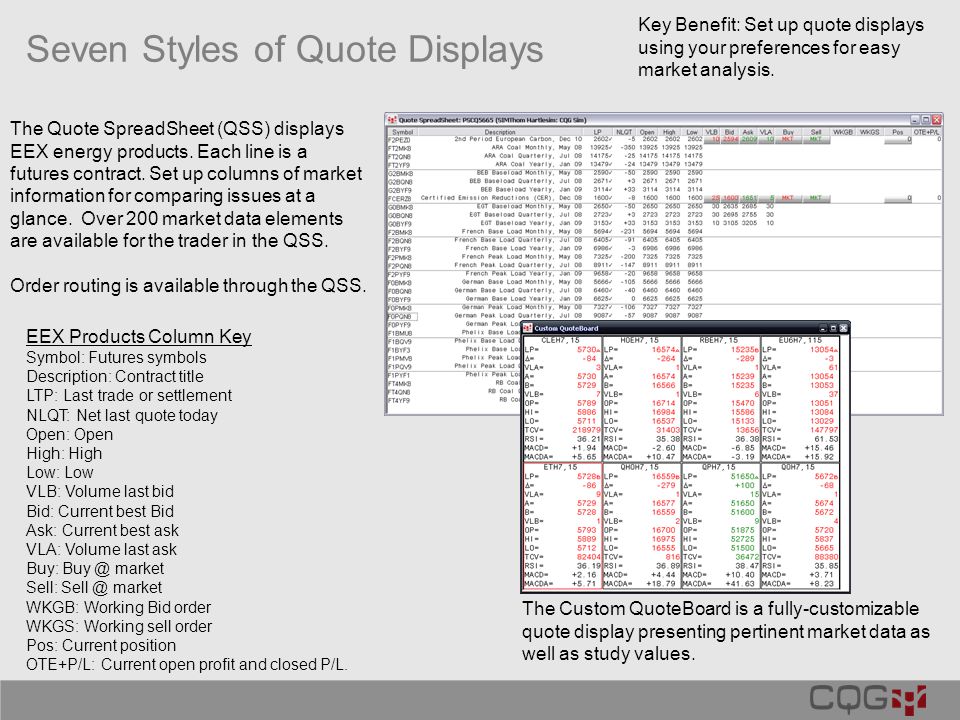
Task: Close the Quote SpreadSheet window
Action: point(937,120)
